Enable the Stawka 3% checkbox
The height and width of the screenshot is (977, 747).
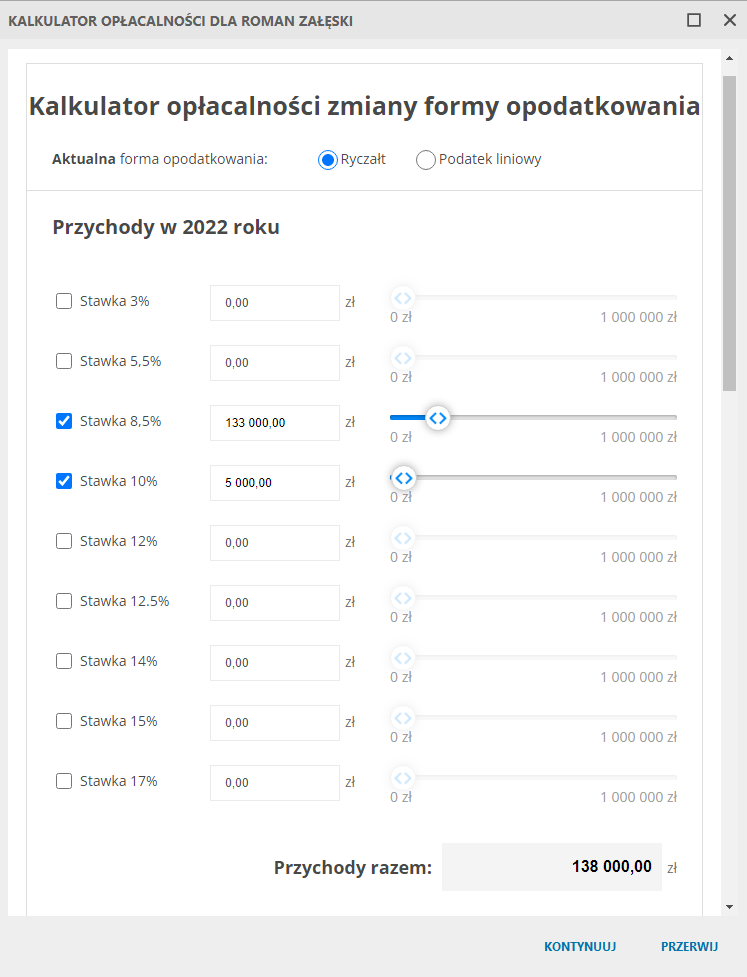[x=64, y=301]
